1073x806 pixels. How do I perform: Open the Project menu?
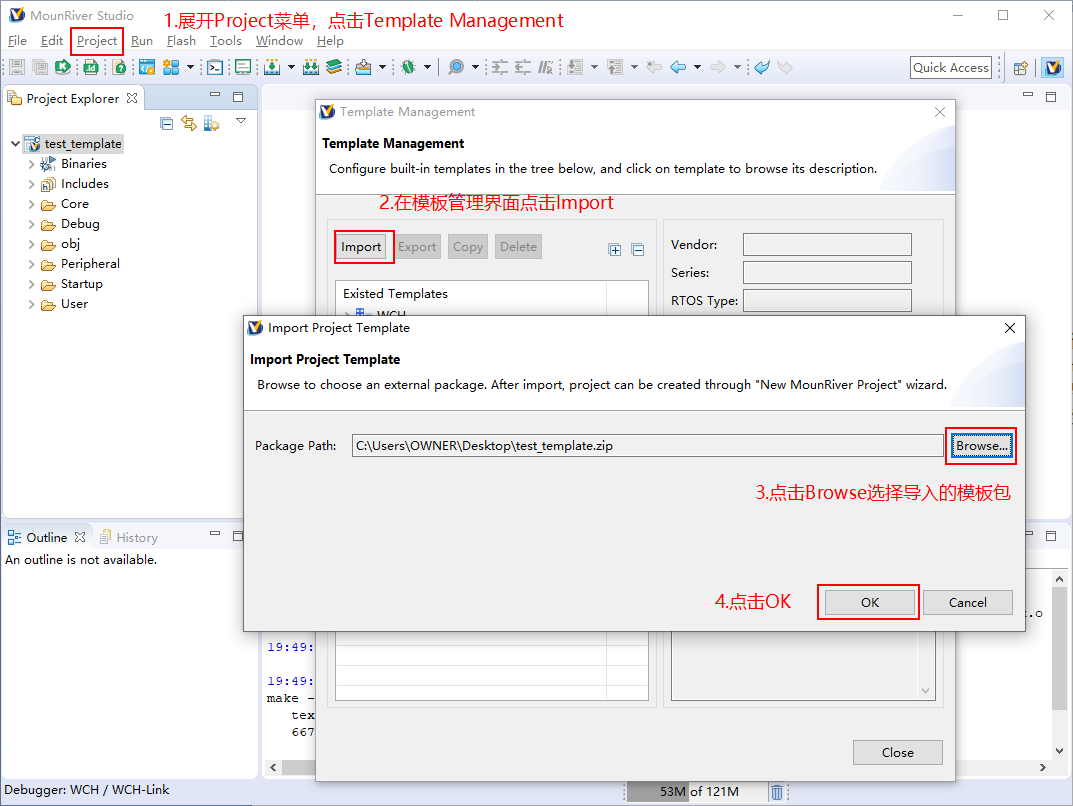[96, 41]
